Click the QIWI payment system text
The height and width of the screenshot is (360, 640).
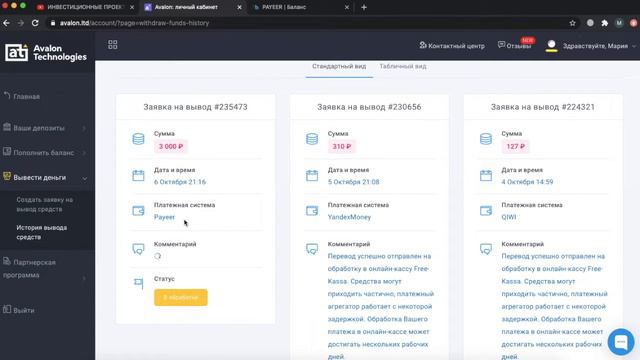pos(509,217)
